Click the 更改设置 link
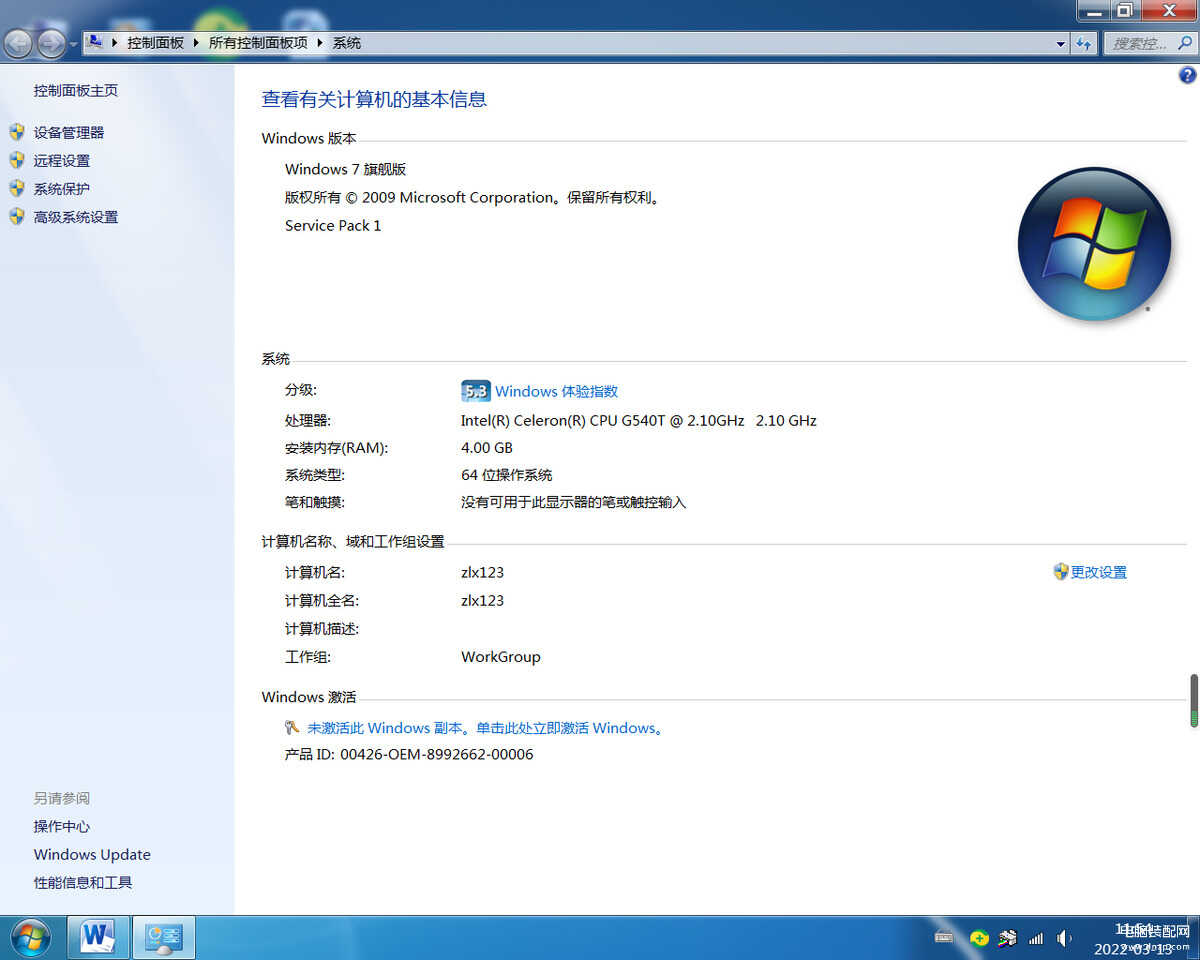Viewport: 1200px width, 960px height. [x=1099, y=572]
